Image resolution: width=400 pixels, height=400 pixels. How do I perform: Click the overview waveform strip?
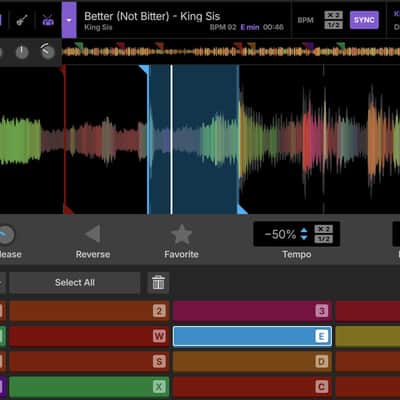pos(231,51)
